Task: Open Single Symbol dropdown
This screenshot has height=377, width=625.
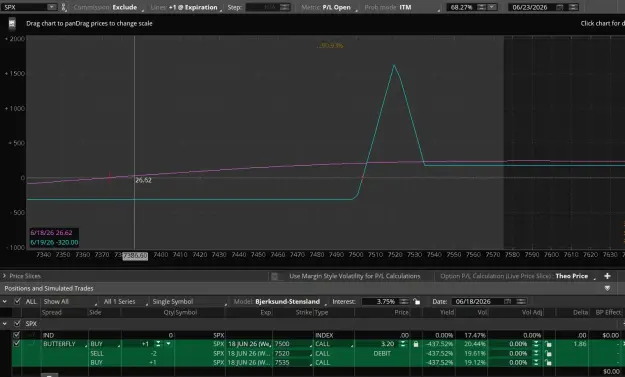Action: [x=189, y=302]
